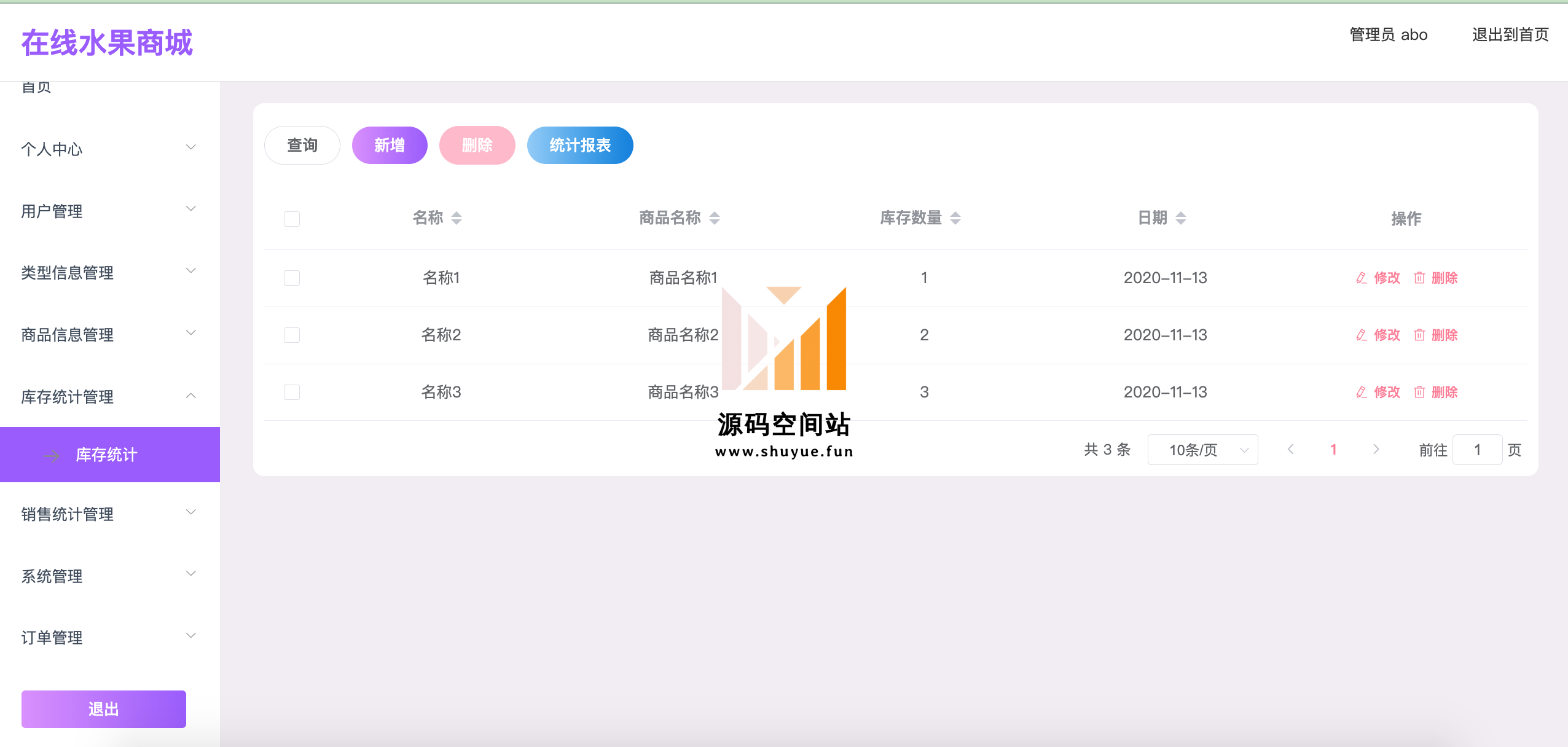Sort by the 库存数量 column sort arrows
The image size is (1568, 747).
coord(955,218)
